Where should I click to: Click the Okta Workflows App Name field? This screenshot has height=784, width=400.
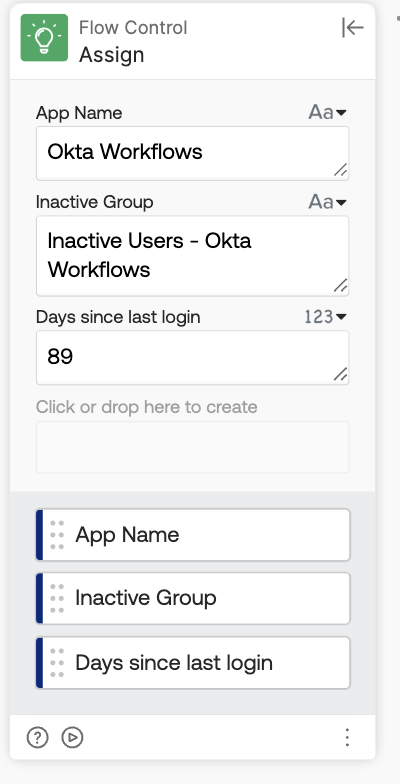click(192, 153)
